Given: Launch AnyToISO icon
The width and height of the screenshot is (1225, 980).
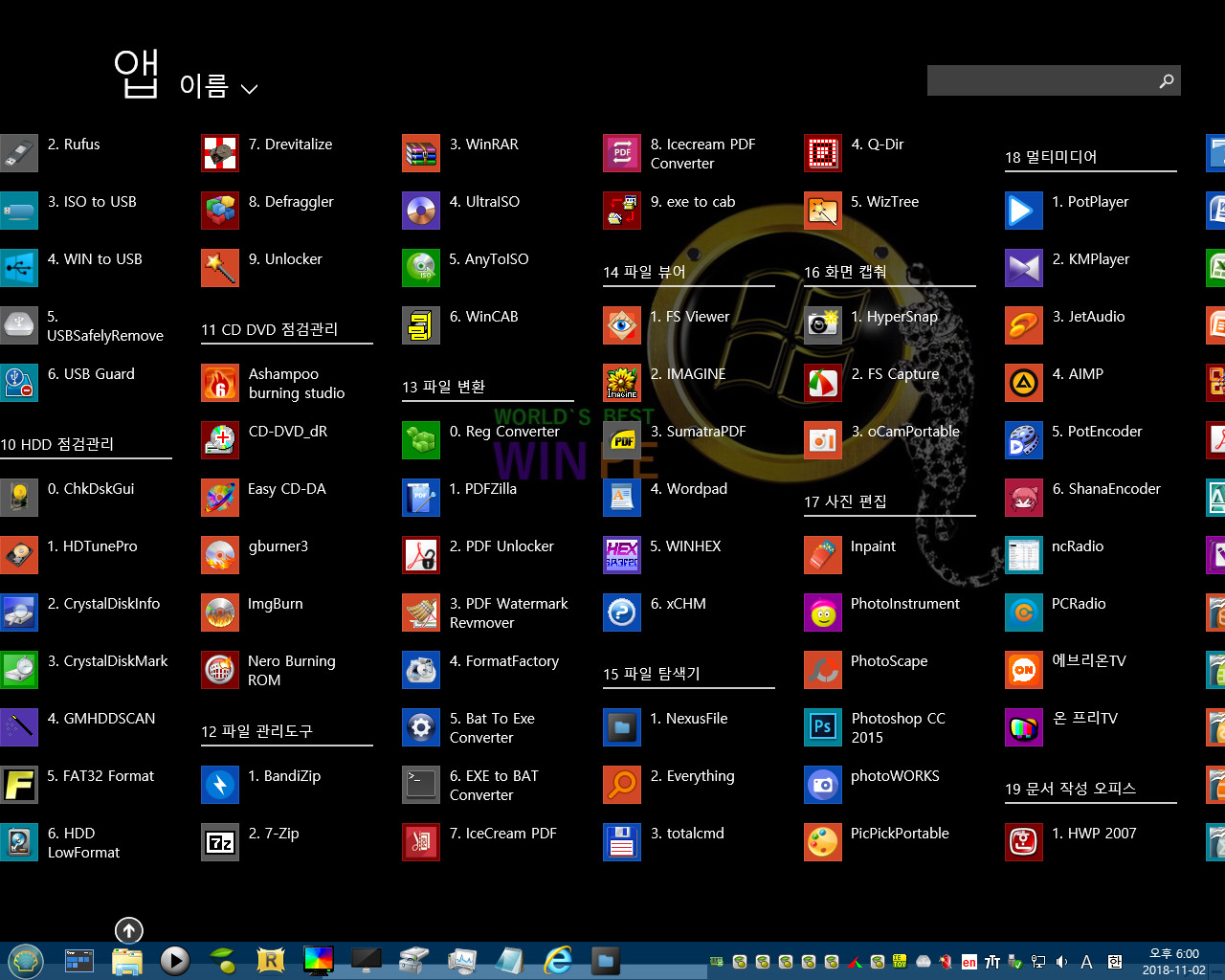Looking at the screenshot, I should (x=421, y=268).
